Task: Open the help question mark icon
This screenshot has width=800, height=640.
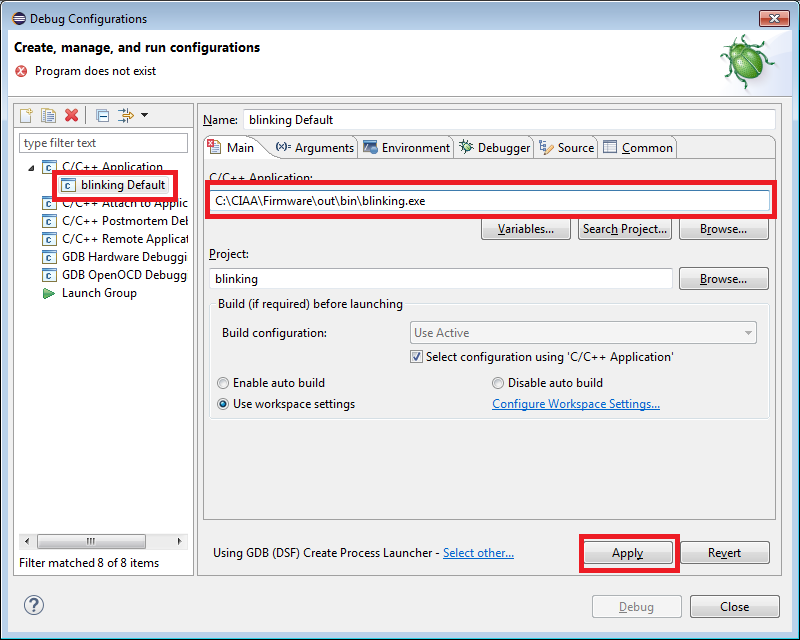Action: (34, 605)
